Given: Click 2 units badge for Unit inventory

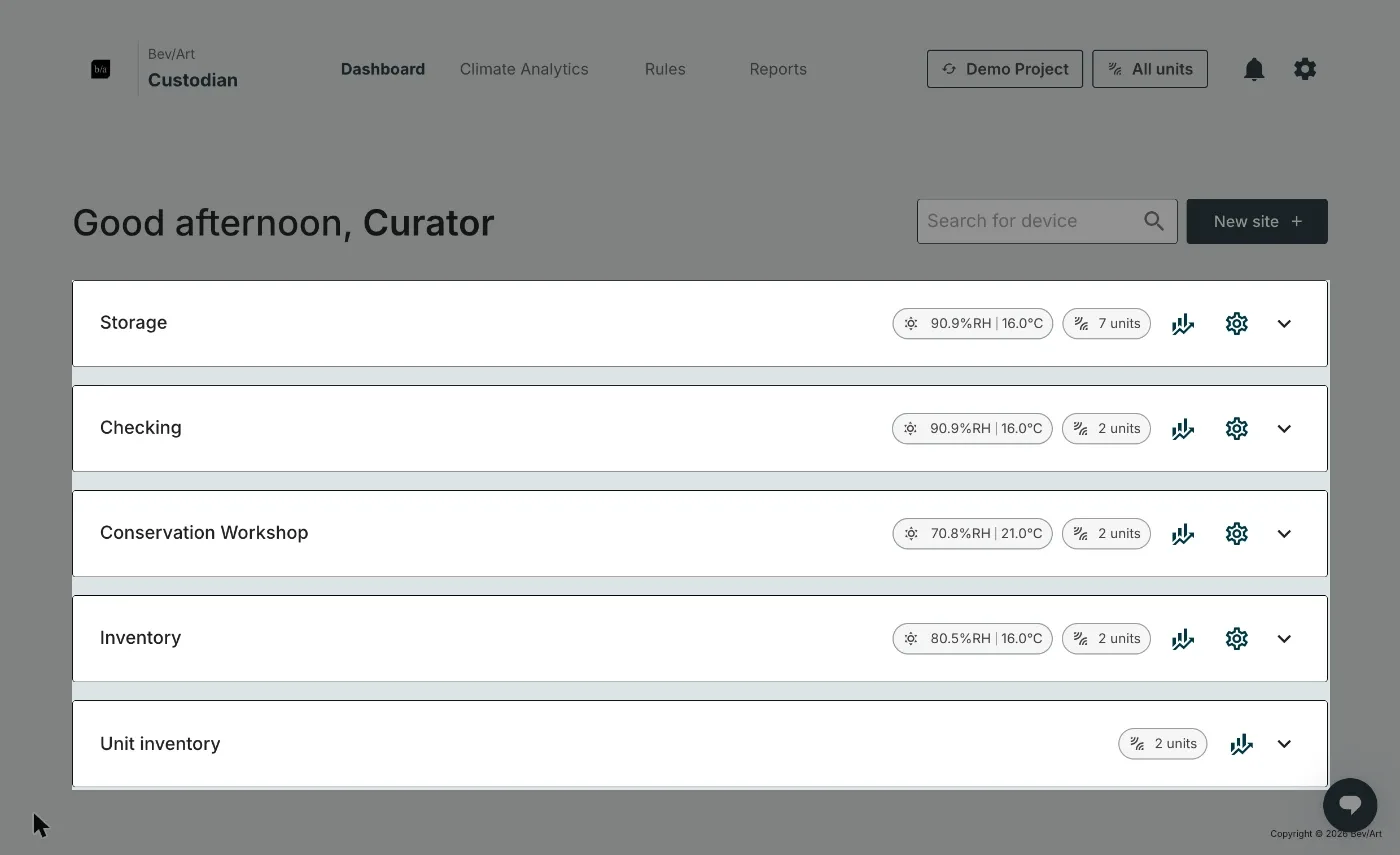Looking at the screenshot, I should point(1163,744).
